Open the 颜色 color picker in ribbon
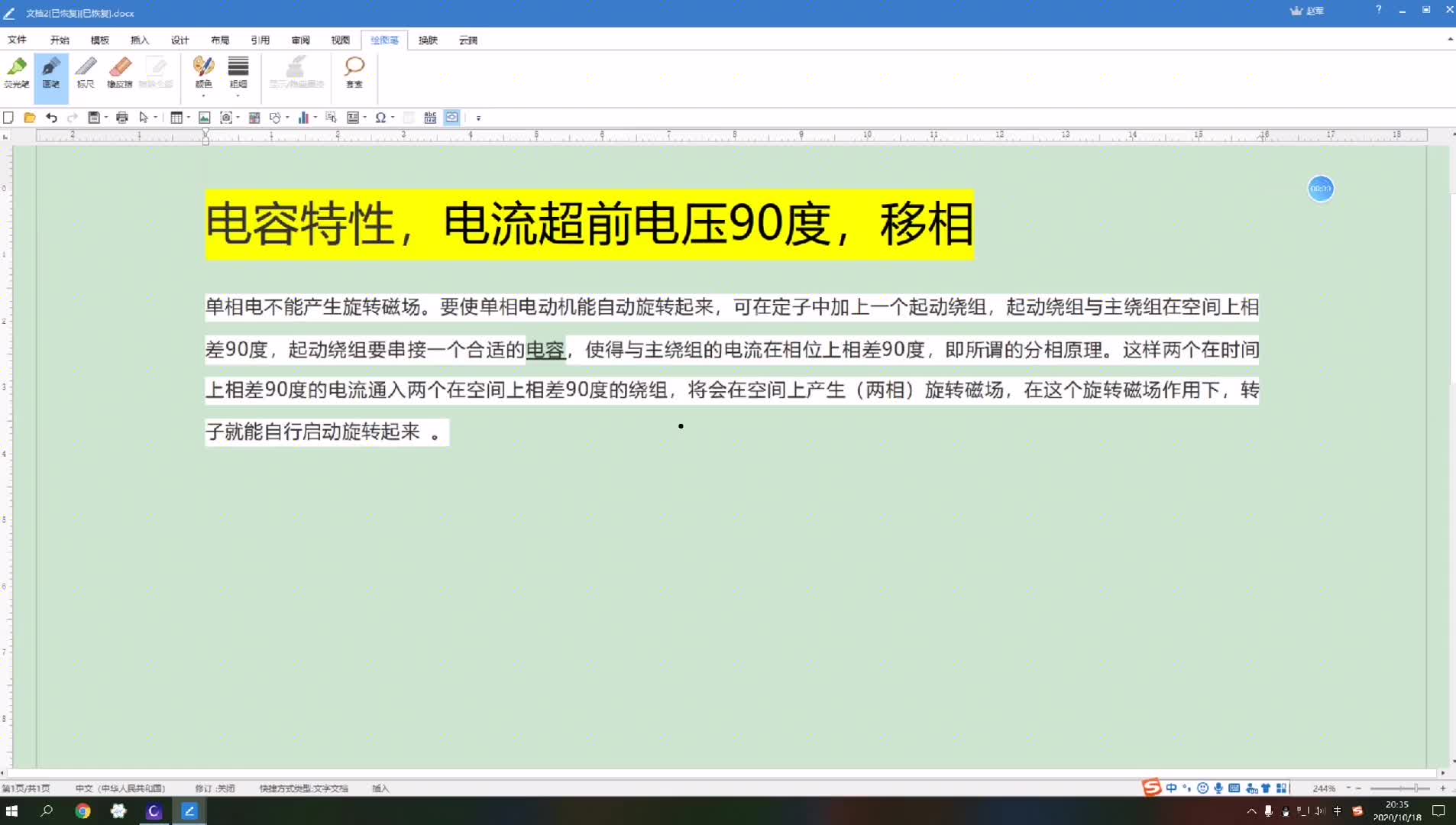The height and width of the screenshot is (825, 1456). (203, 76)
